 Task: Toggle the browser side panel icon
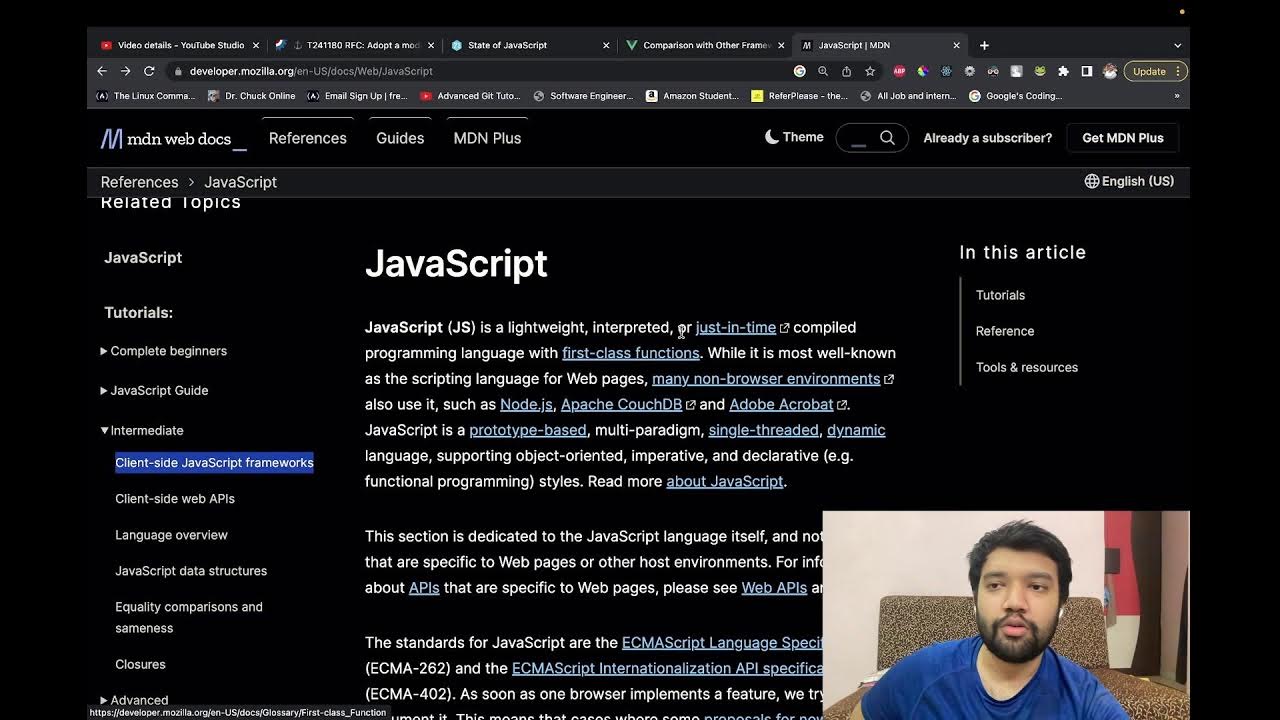[1087, 71]
